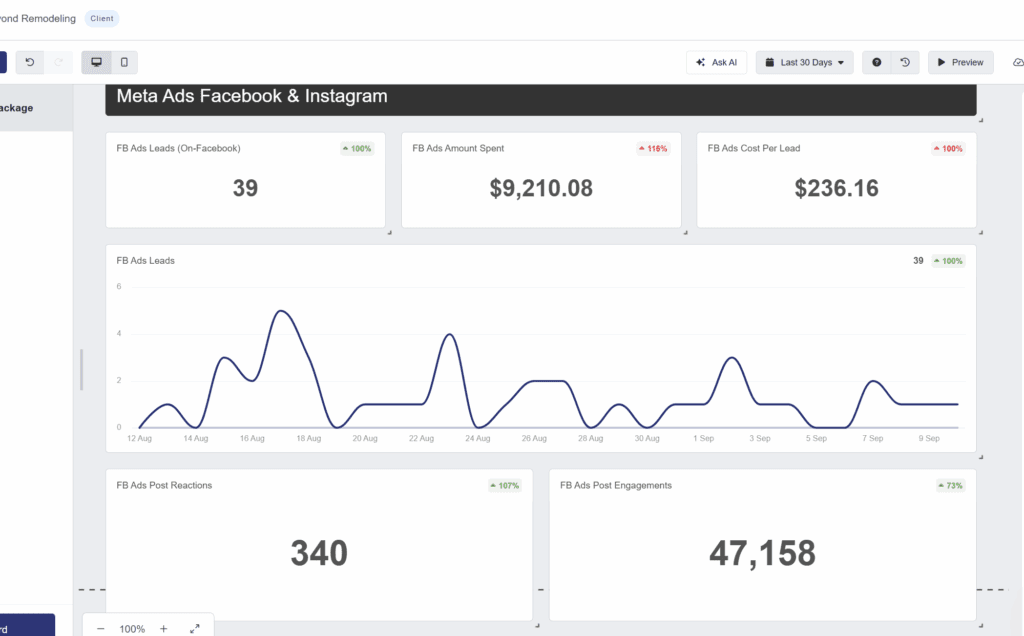Click the zoom out minus control
This screenshot has height=636, width=1024.
pos(100,628)
